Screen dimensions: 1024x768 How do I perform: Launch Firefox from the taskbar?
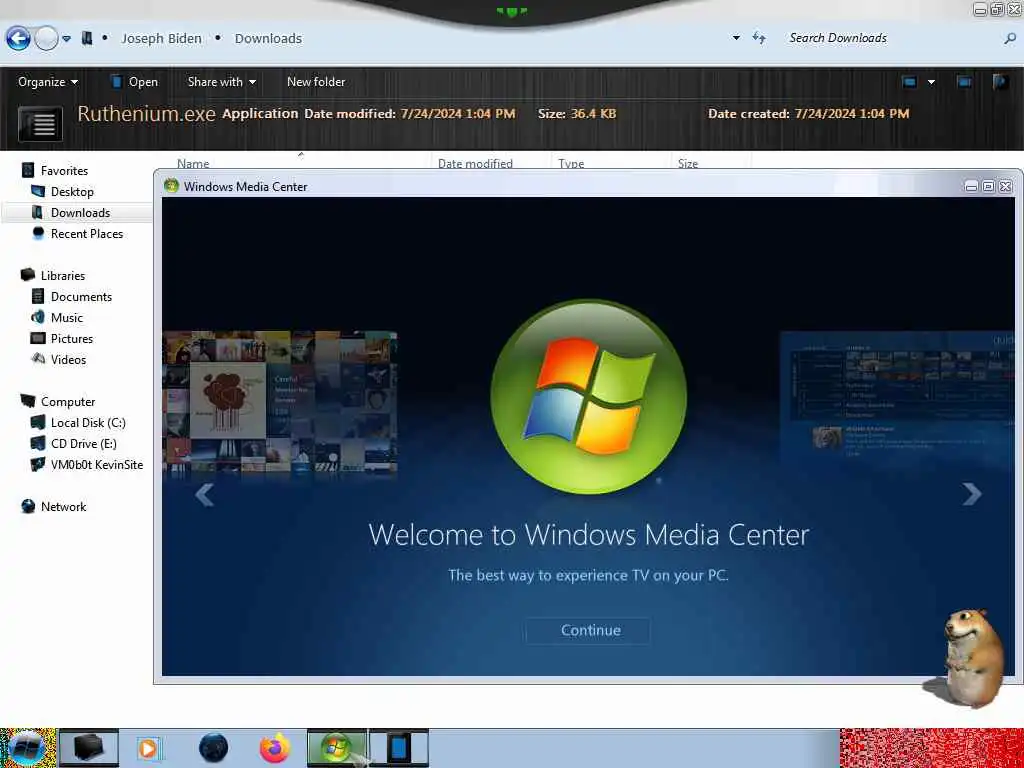point(275,748)
